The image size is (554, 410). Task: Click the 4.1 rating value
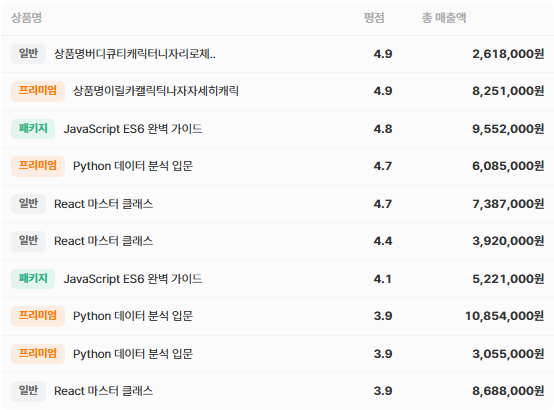click(x=383, y=279)
